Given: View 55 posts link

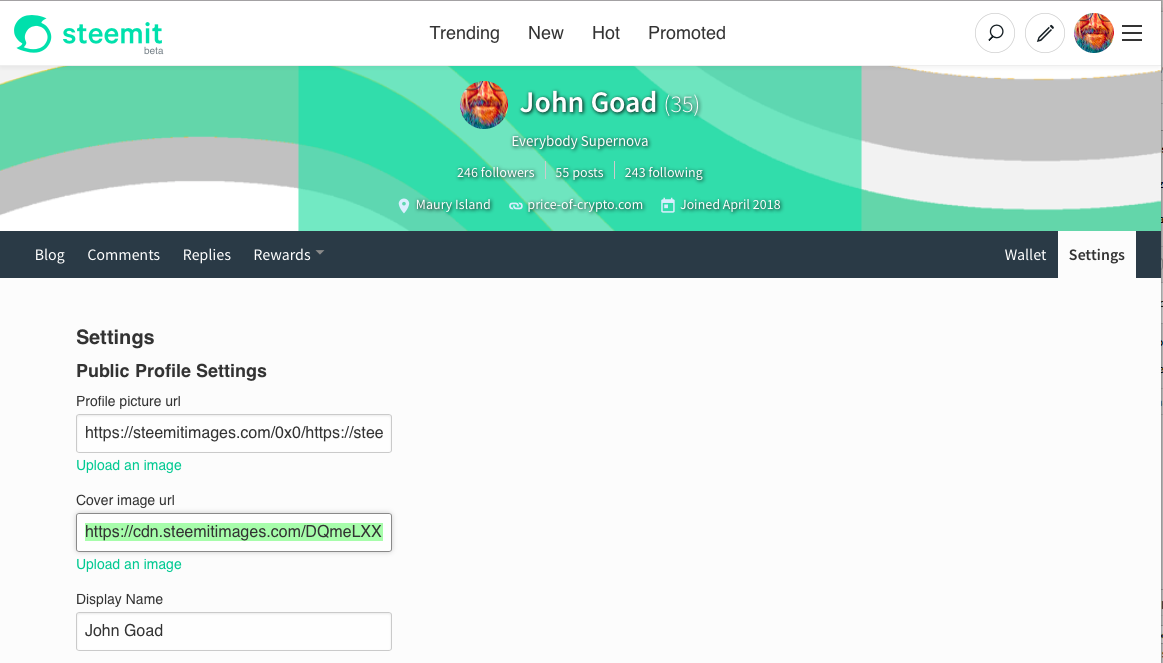Looking at the screenshot, I should point(579,173).
